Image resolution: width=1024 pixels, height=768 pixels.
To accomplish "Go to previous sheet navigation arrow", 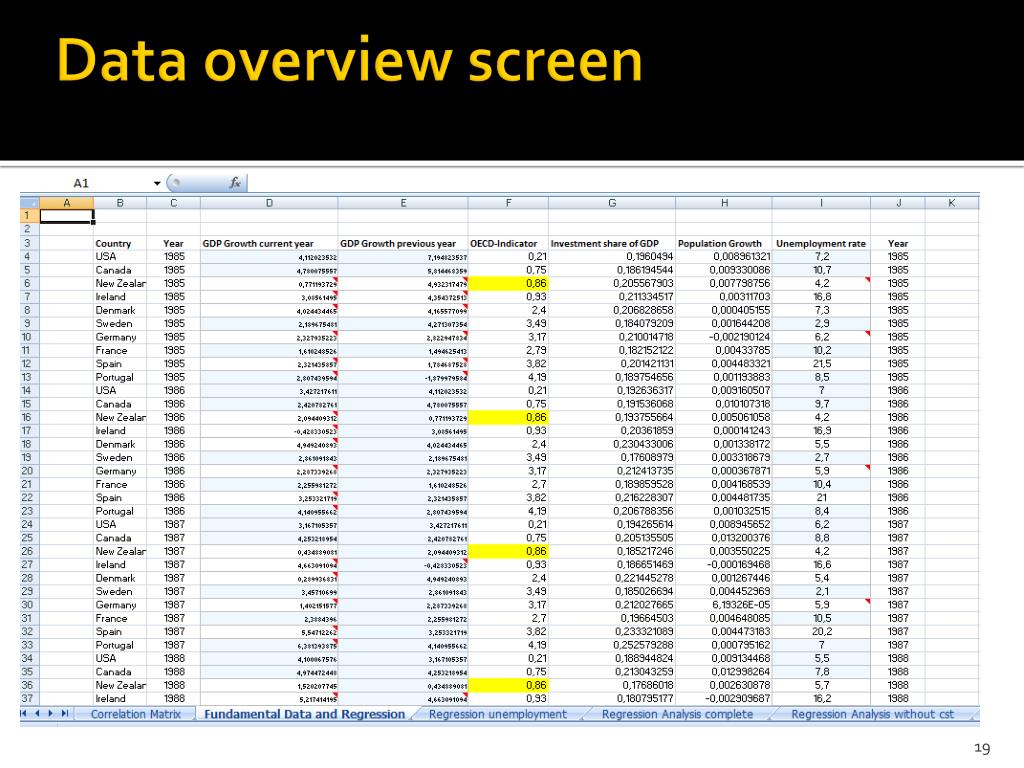I will (x=37, y=714).
